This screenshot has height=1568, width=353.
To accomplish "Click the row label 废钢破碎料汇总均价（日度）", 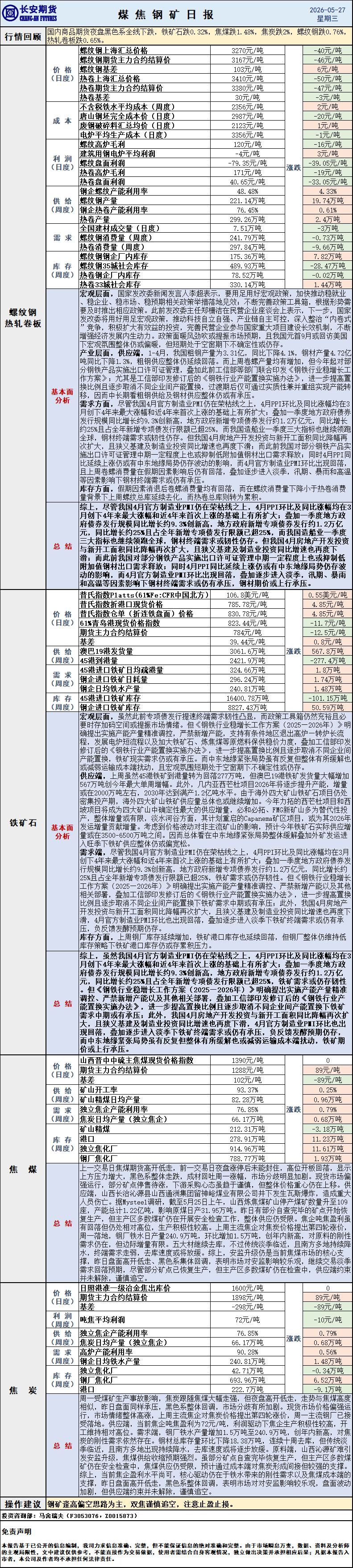I will tap(128, 125).
